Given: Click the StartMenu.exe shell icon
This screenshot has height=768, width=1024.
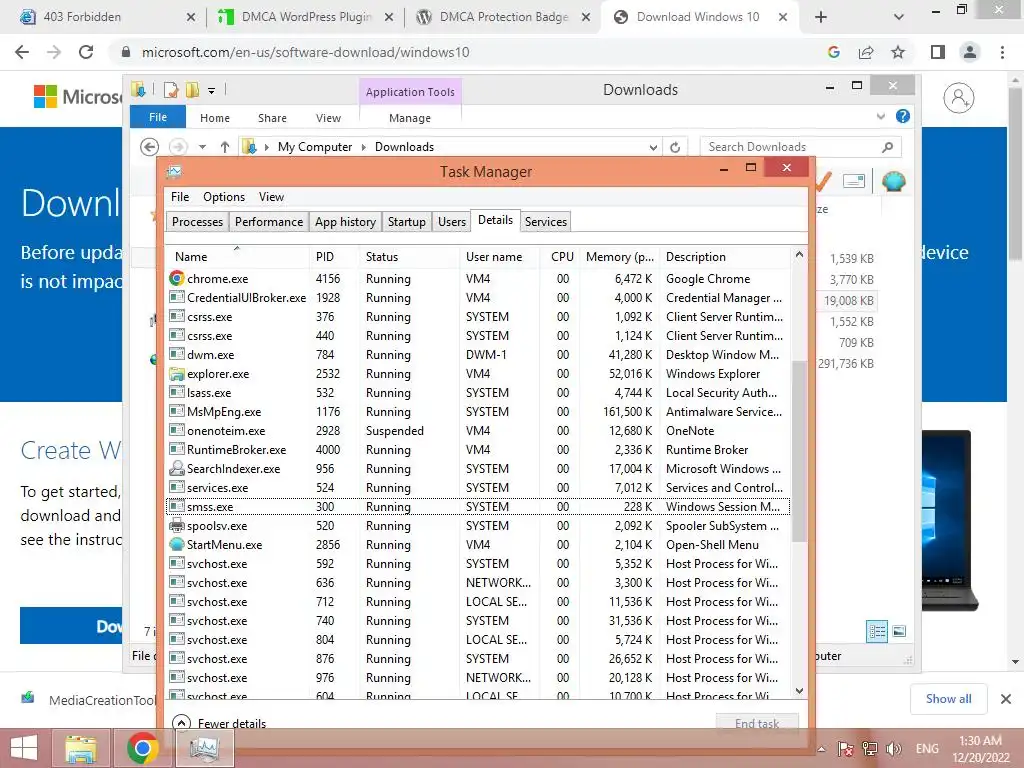Looking at the screenshot, I should click(176, 544).
